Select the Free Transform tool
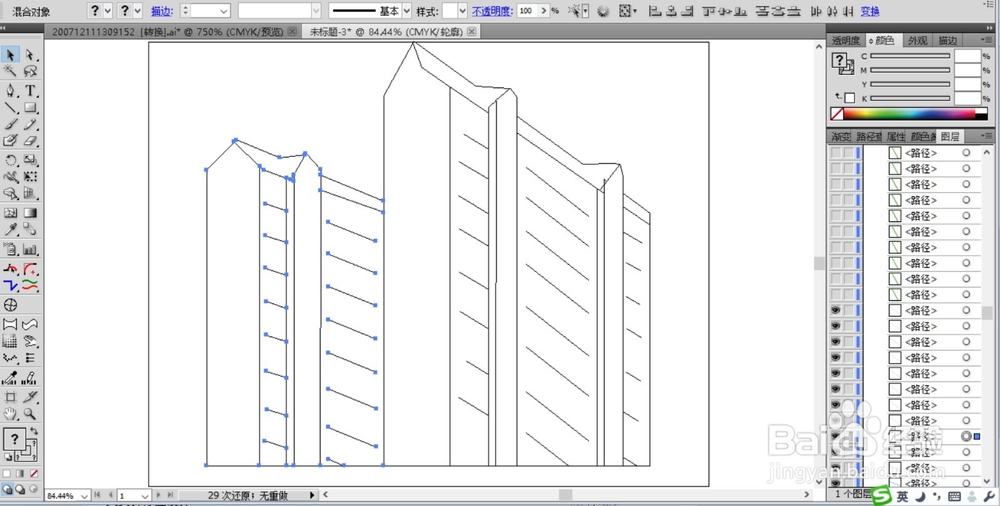Viewport: 1000px width, 506px height. click(x=30, y=177)
